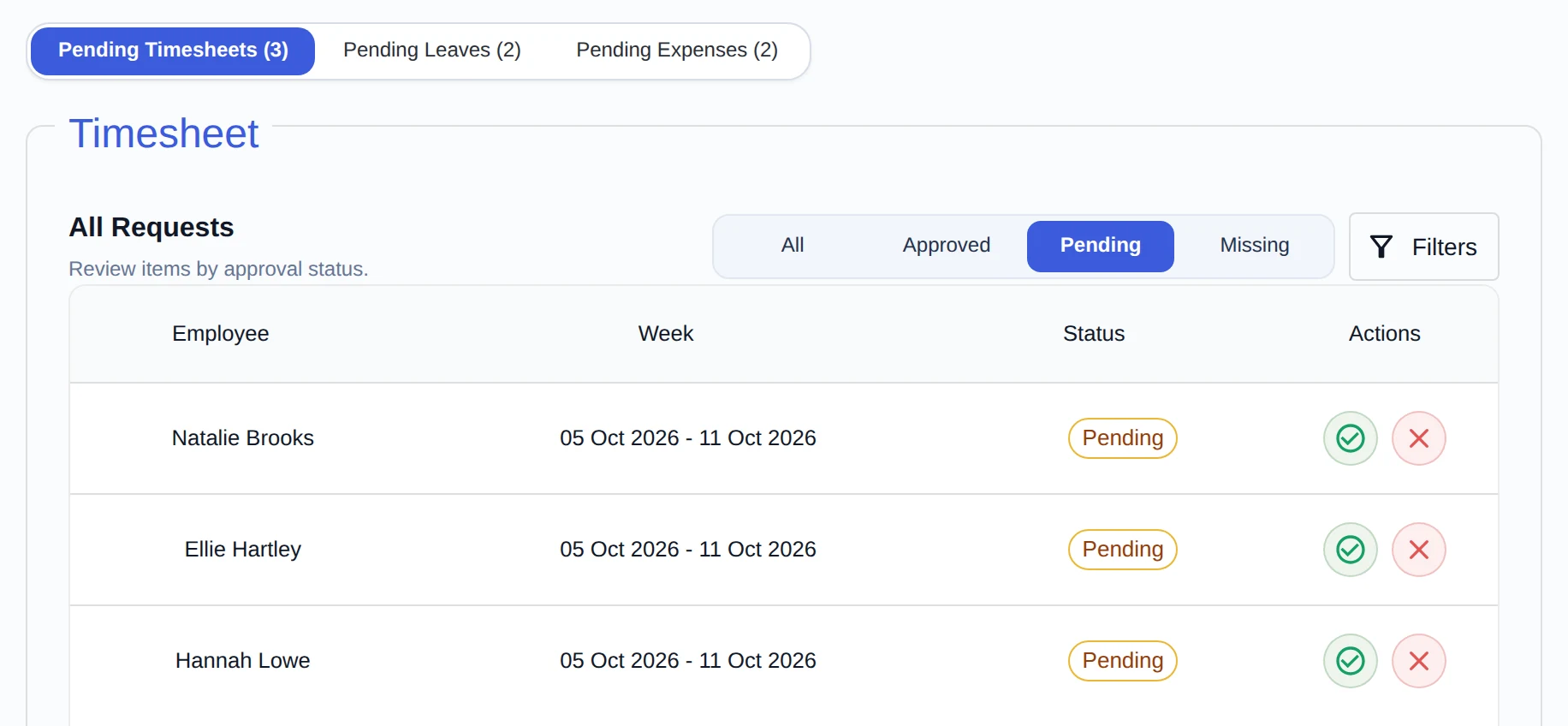Reject Hannah Lowe's timesheet with red X
The width and height of the screenshot is (1568, 726).
[1418, 661]
